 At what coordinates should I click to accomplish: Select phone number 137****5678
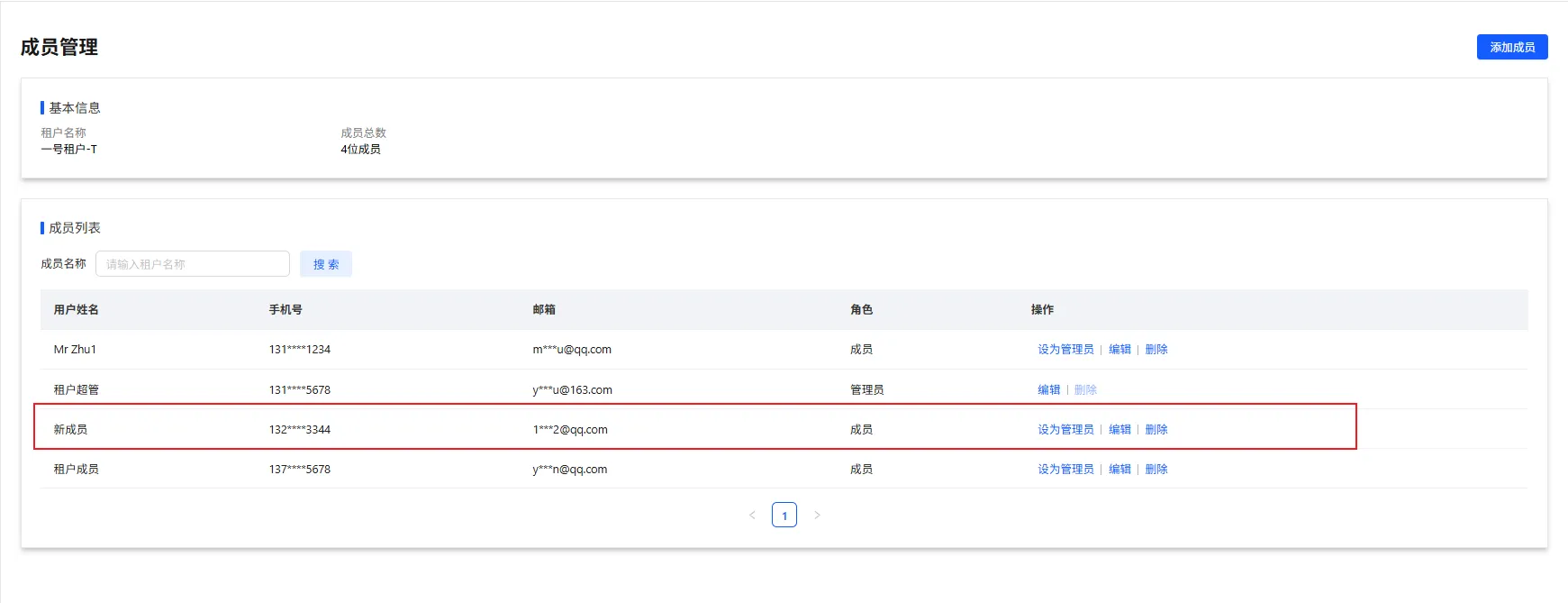[x=300, y=470]
